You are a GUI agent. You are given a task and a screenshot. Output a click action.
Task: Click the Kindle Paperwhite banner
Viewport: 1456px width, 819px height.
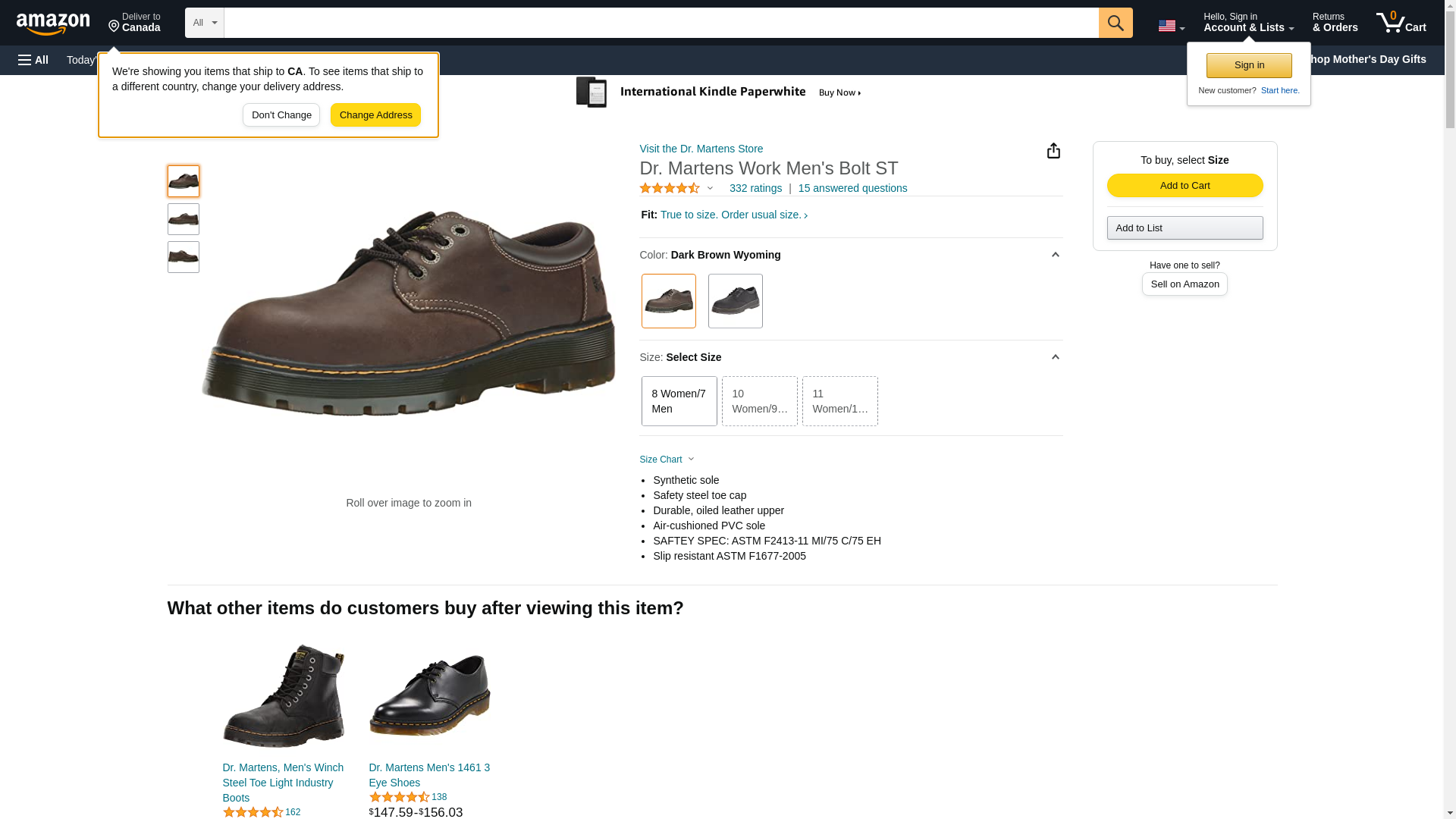[x=719, y=93]
